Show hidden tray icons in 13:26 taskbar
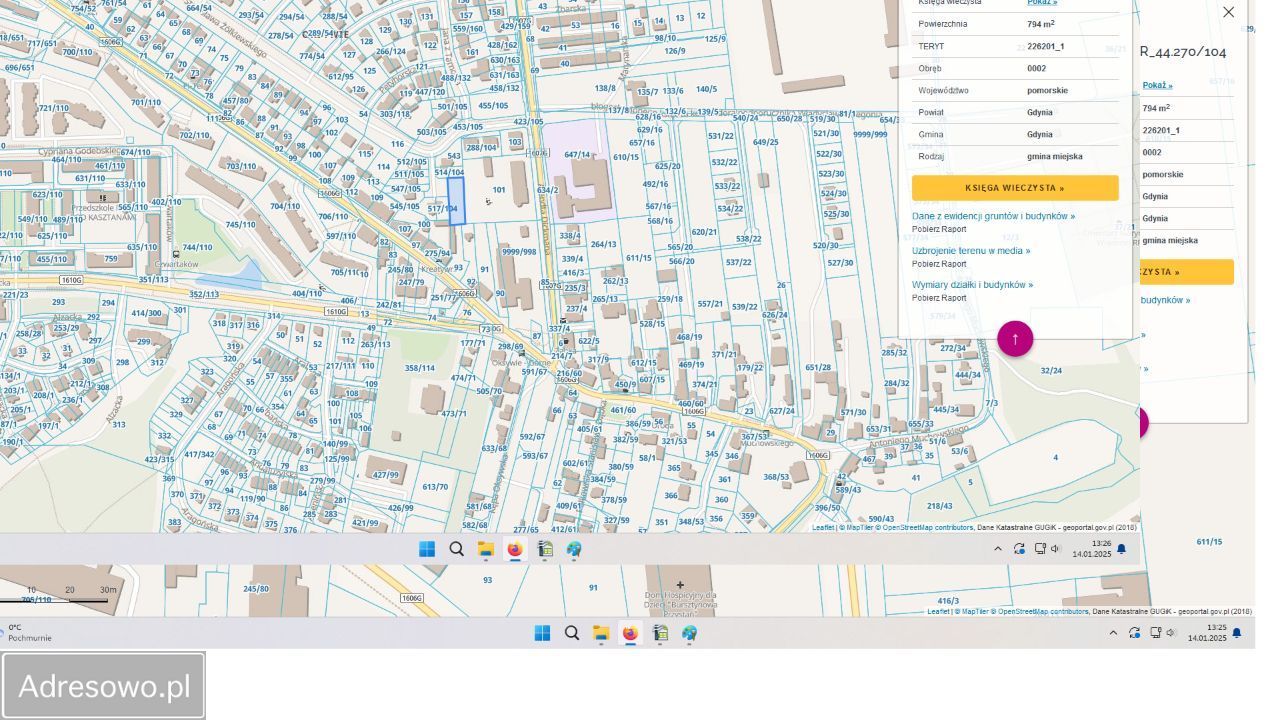 [x=997, y=549]
